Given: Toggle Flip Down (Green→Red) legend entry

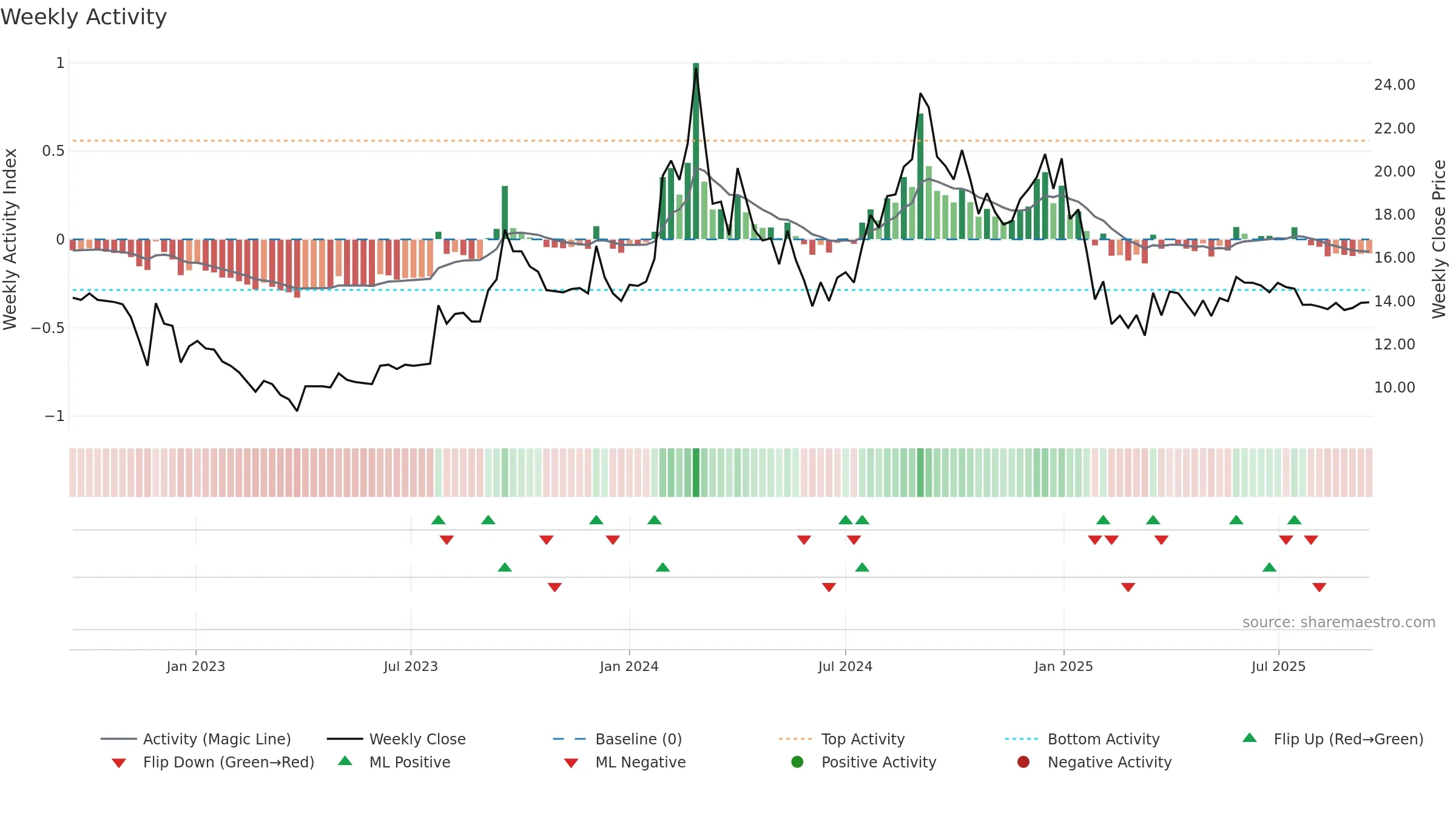Looking at the screenshot, I should point(213,762).
